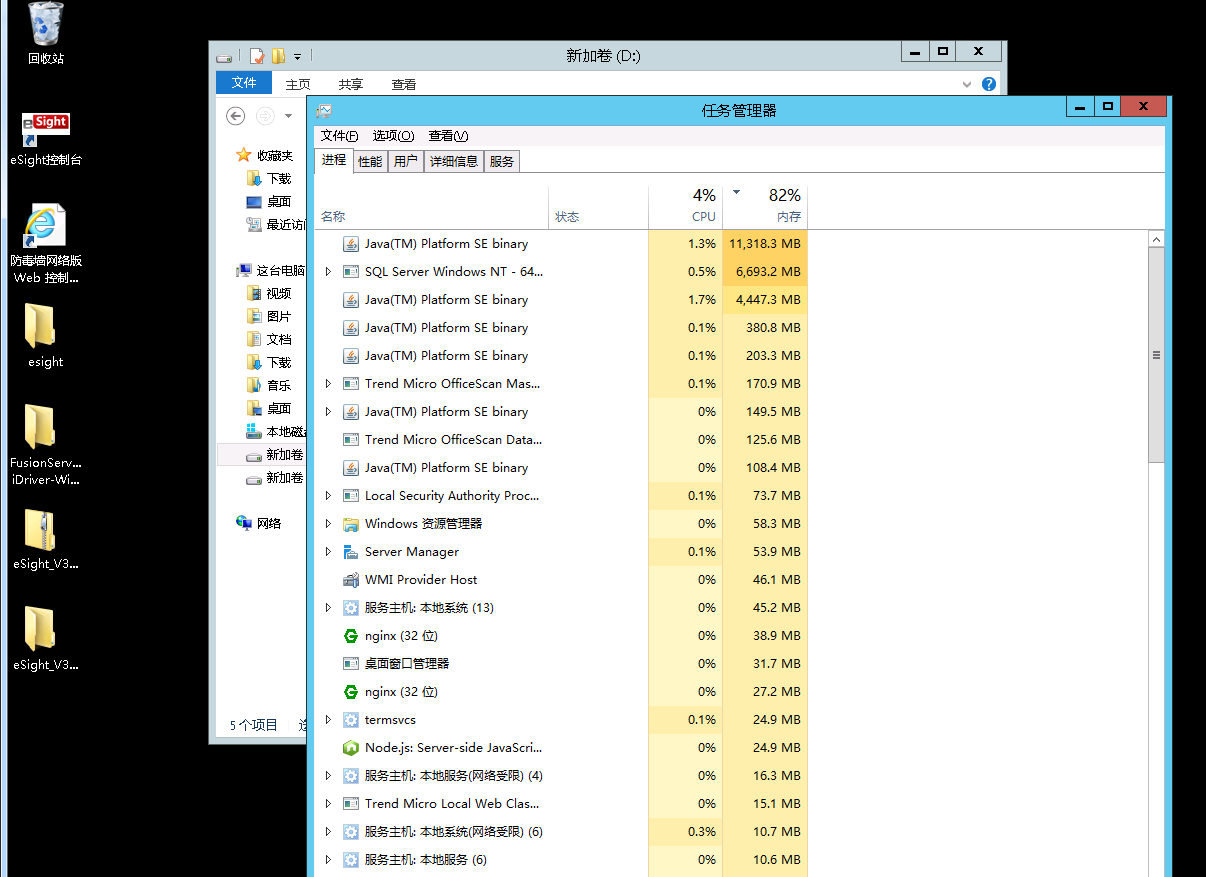
Task: Select the 防毒墙网络版 Web 控制台 shortcut
Action: click(x=46, y=244)
